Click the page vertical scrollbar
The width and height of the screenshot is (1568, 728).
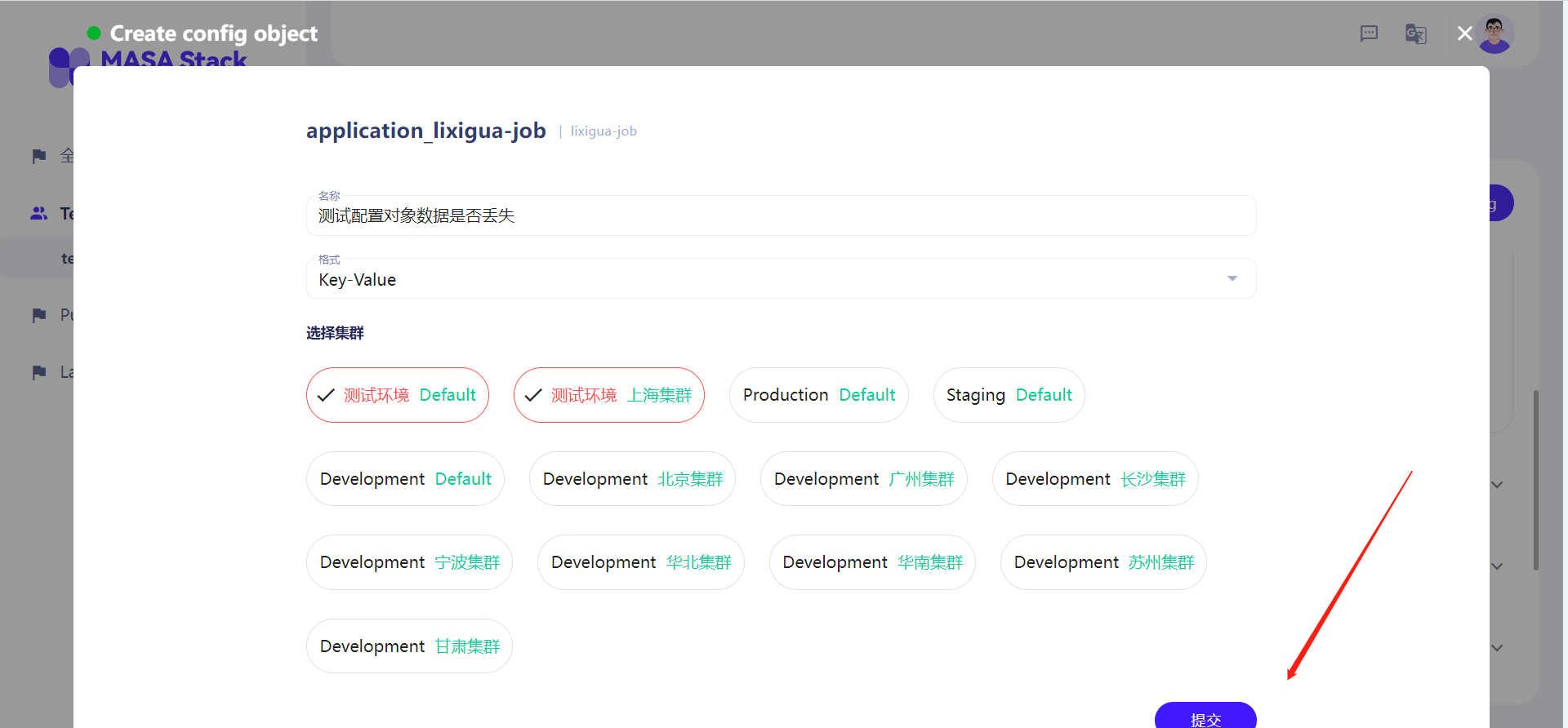(x=1536, y=480)
